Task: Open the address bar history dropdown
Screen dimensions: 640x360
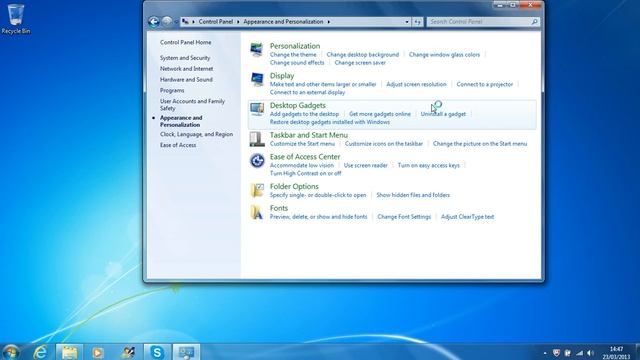Action: (x=407, y=22)
